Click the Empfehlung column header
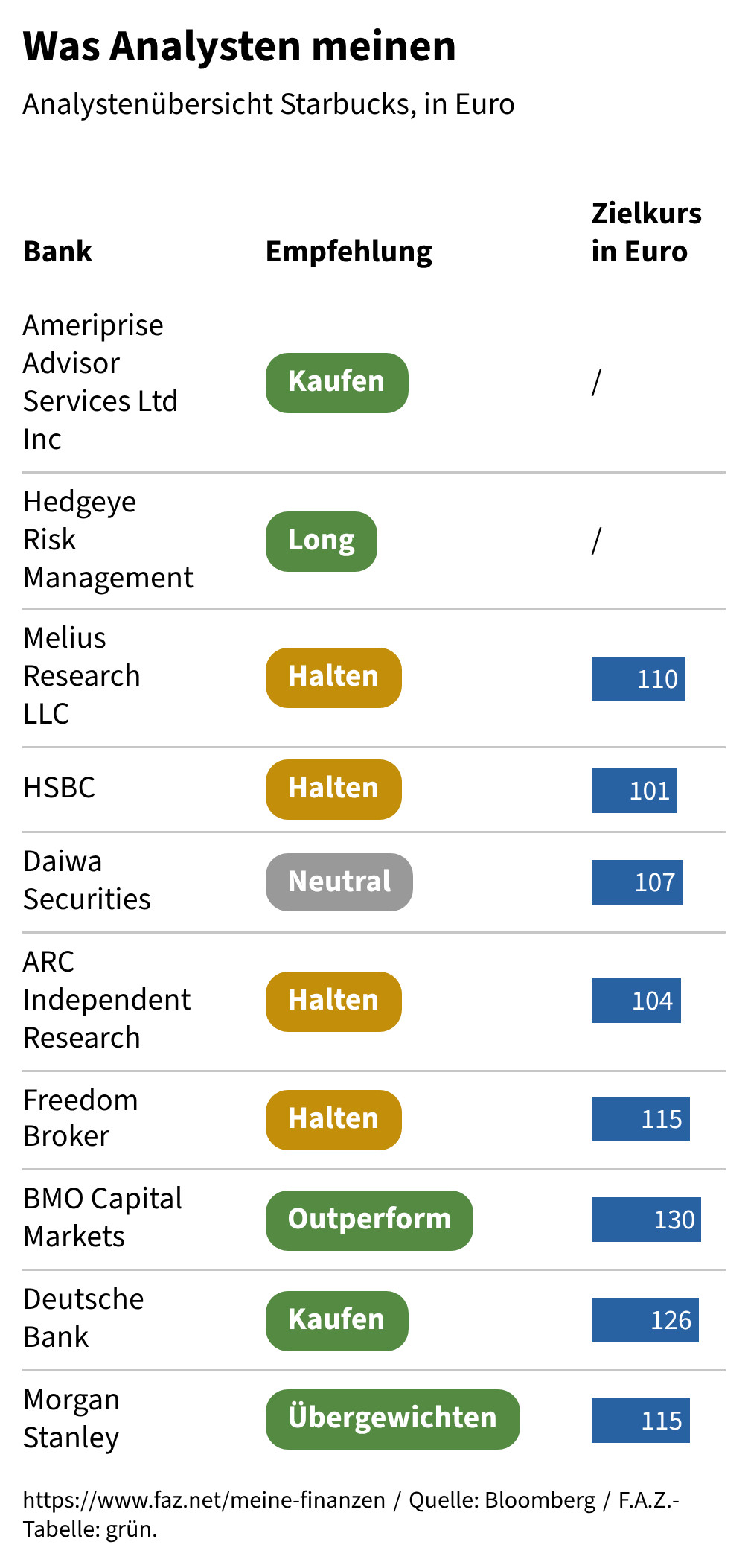Screen dimensions: 748x1568 click(348, 252)
